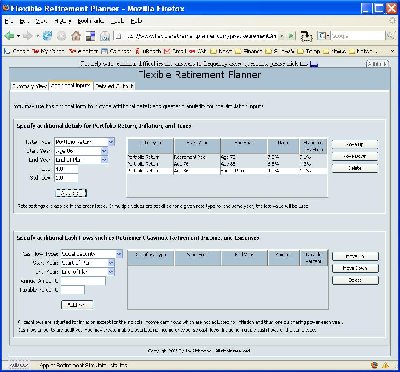Click into the Std Dev input field
The image size is (400, 372).
66,178
